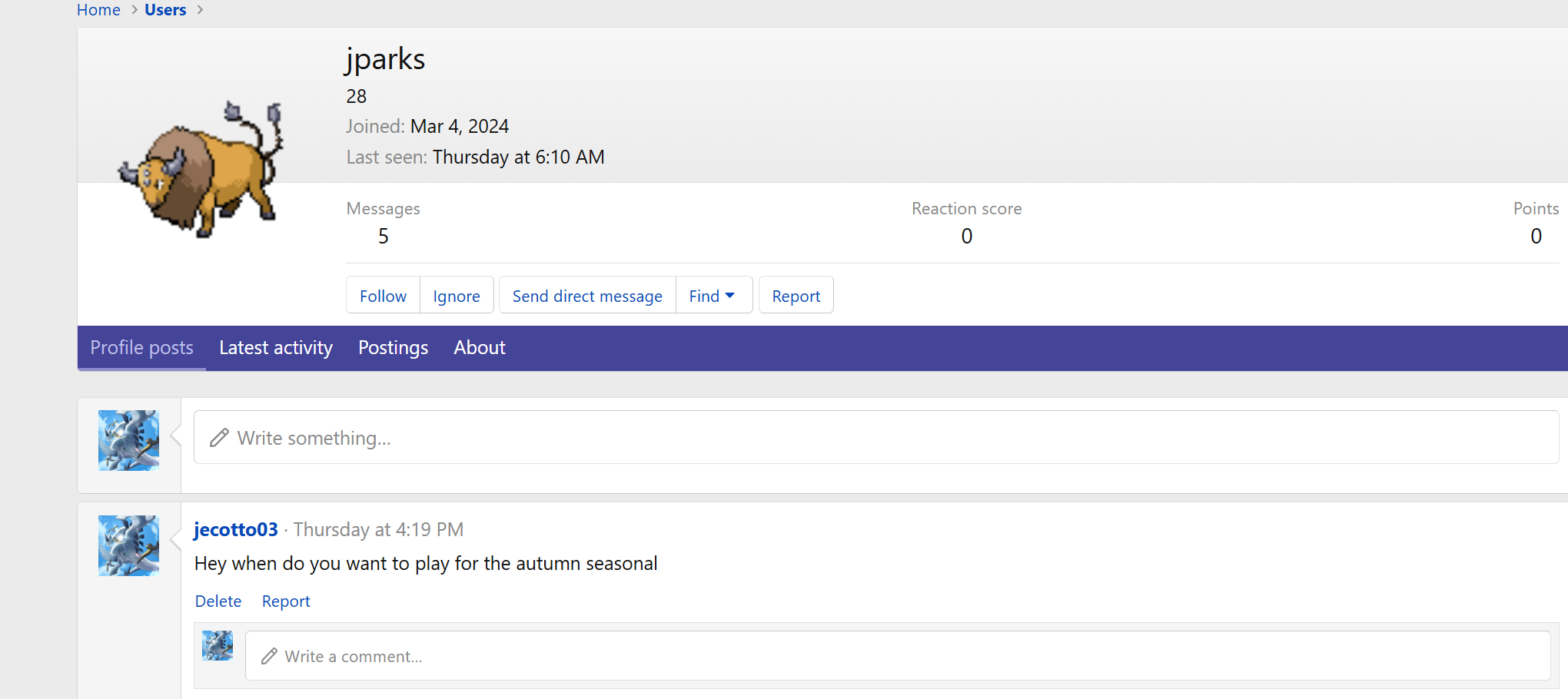Open the About tab
The image size is (1568, 699).
[480, 348]
